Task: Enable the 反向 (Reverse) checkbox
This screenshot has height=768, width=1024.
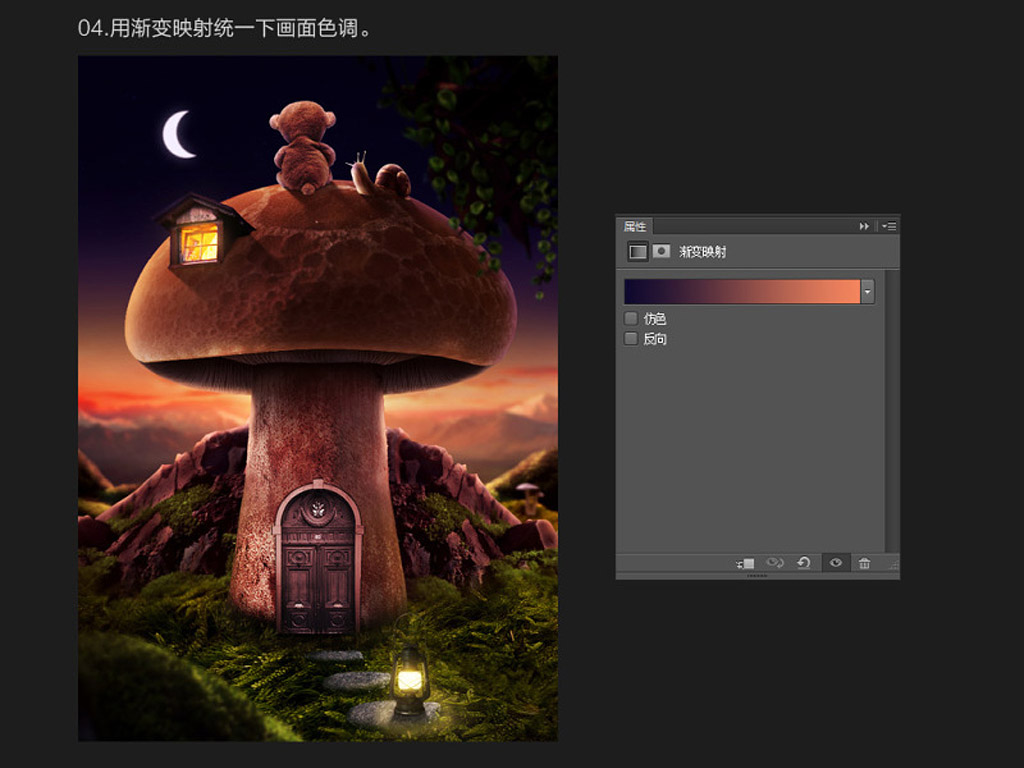Action: click(x=631, y=338)
